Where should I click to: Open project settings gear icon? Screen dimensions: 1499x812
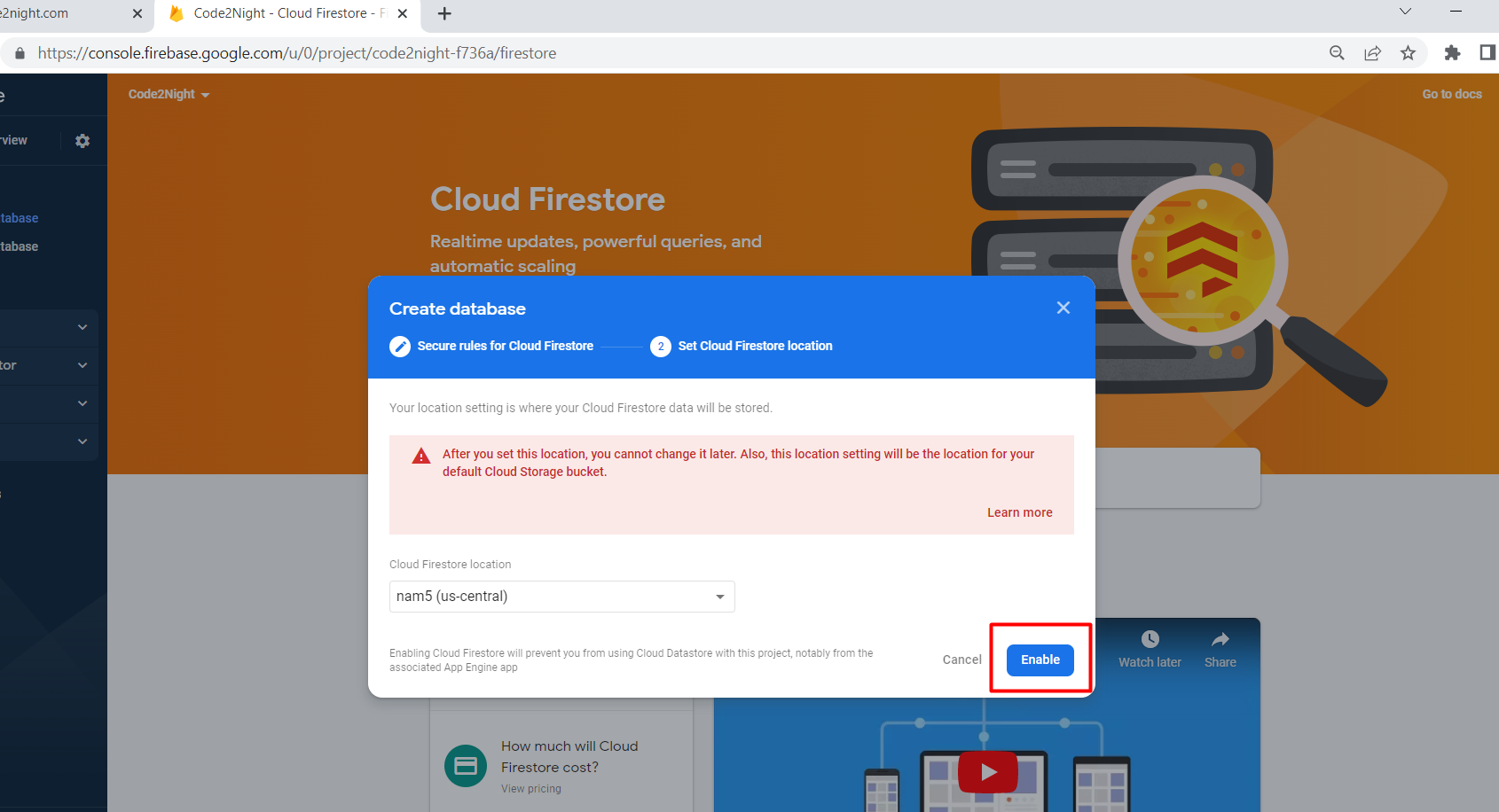coord(82,141)
